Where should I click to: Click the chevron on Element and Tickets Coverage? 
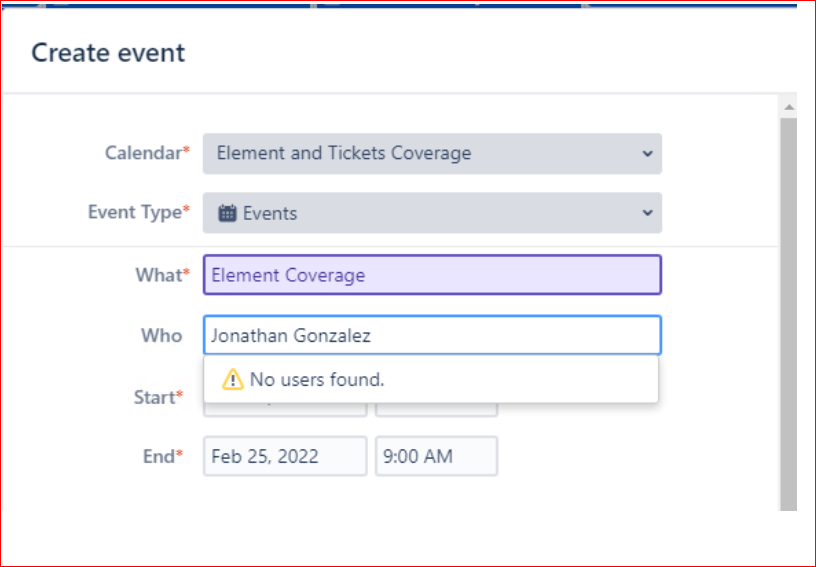coord(647,154)
